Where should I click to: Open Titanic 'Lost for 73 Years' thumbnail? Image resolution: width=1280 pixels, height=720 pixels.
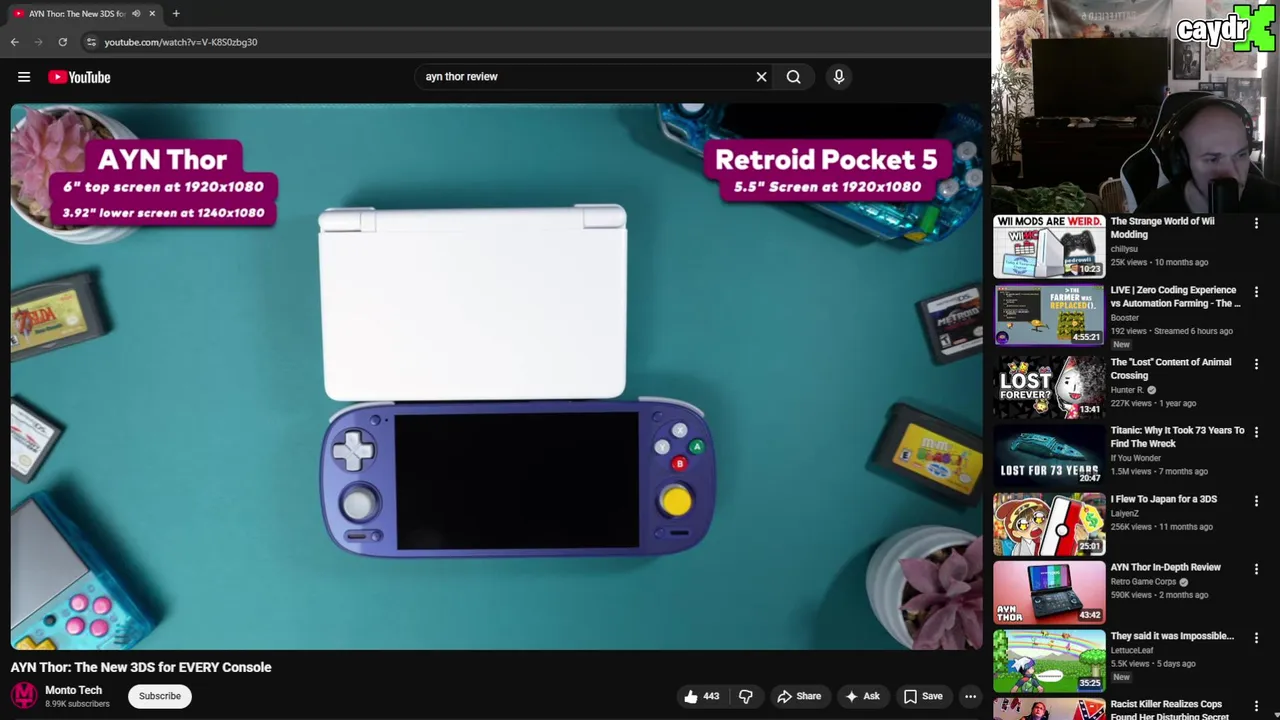(x=1049, y=455)
